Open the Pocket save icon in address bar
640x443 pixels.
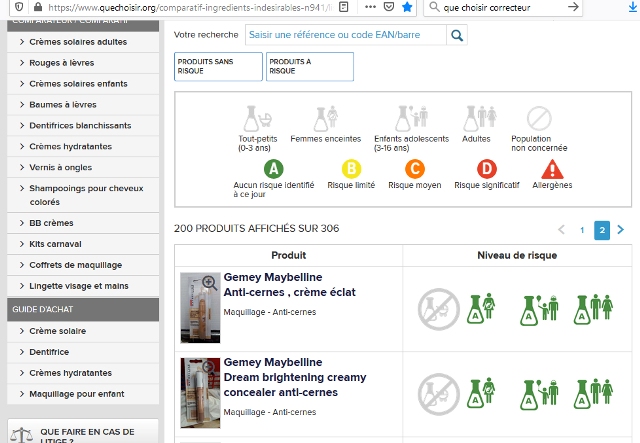387,7
